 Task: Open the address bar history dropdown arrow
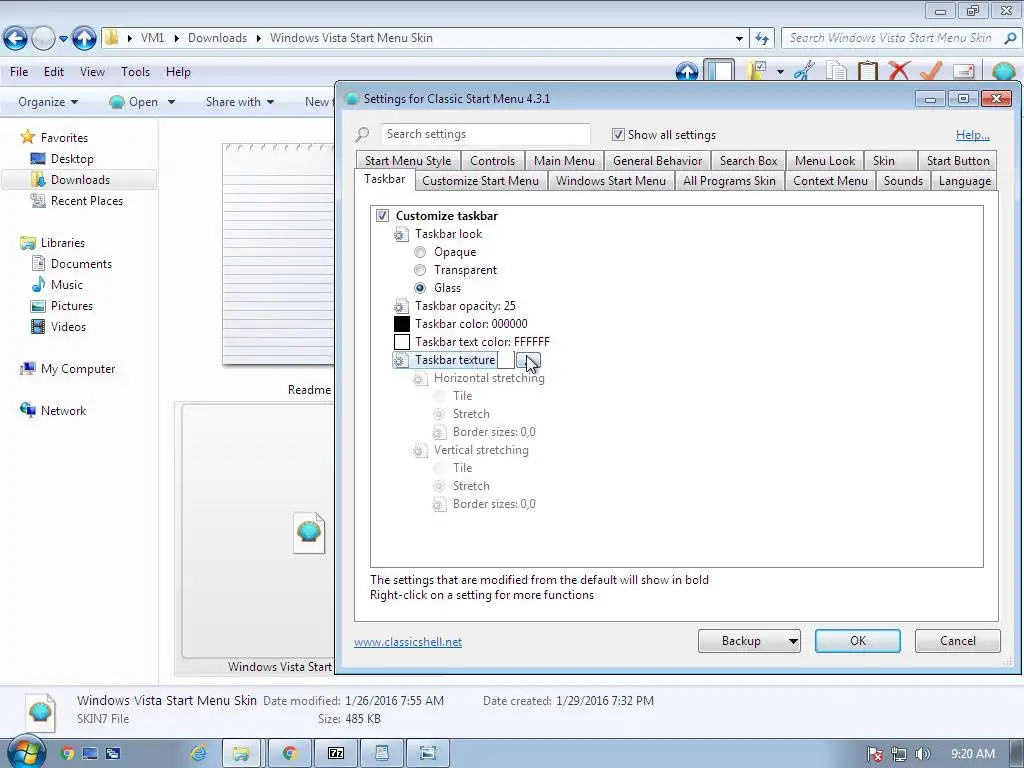point(739,39)
